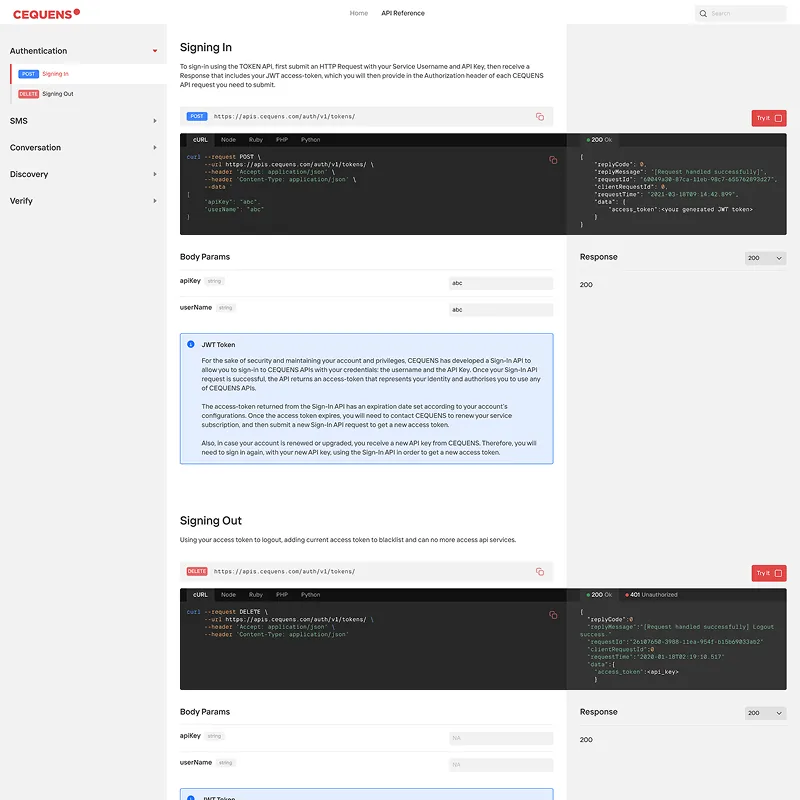
Task: Collapse the Authentication section
Action: 155,51
